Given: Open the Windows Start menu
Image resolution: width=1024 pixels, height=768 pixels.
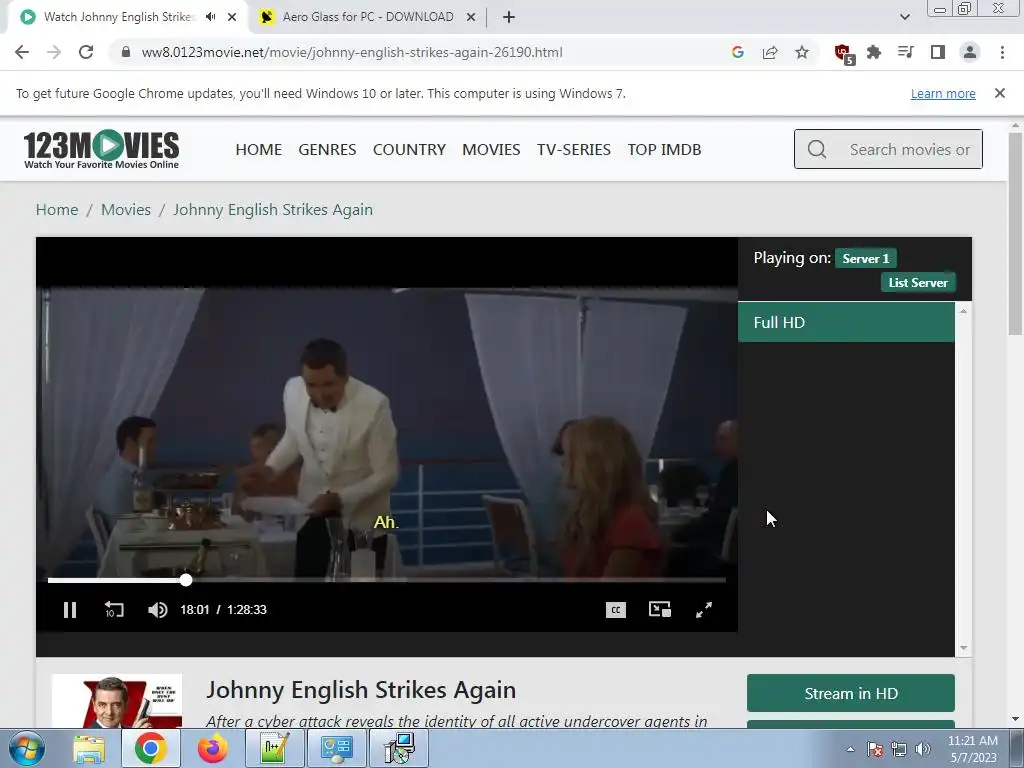Looking at the screenshot, I should point(26,748).
